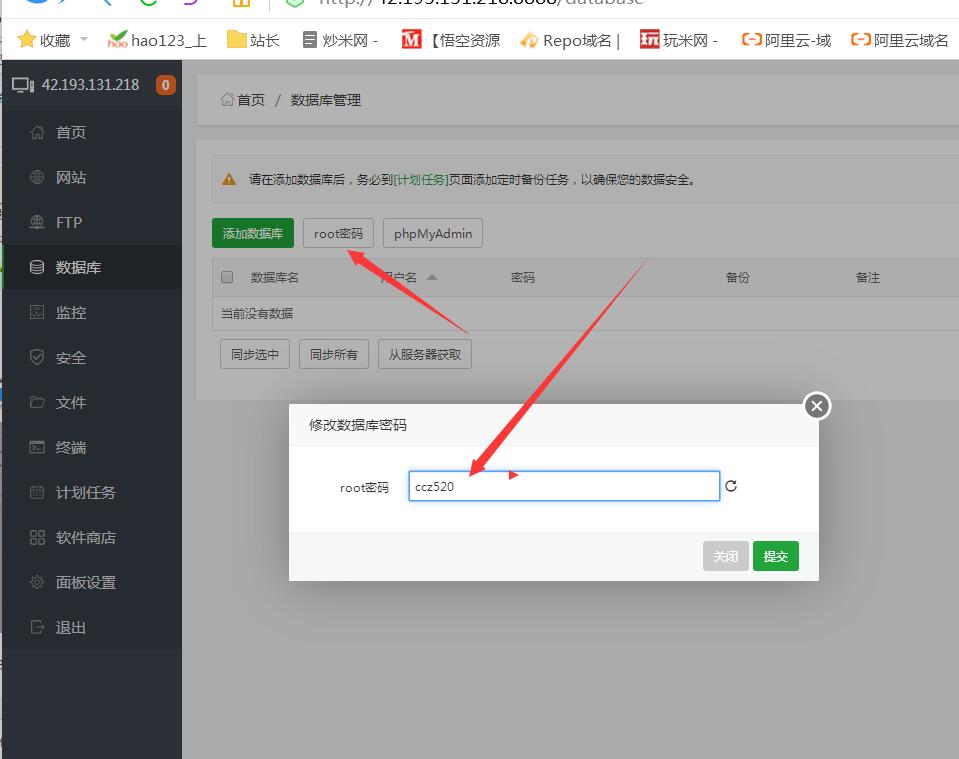This screenshot has width=959, height=759.
Task: Click the 安全 shield icon
Action: click(37, 357)
